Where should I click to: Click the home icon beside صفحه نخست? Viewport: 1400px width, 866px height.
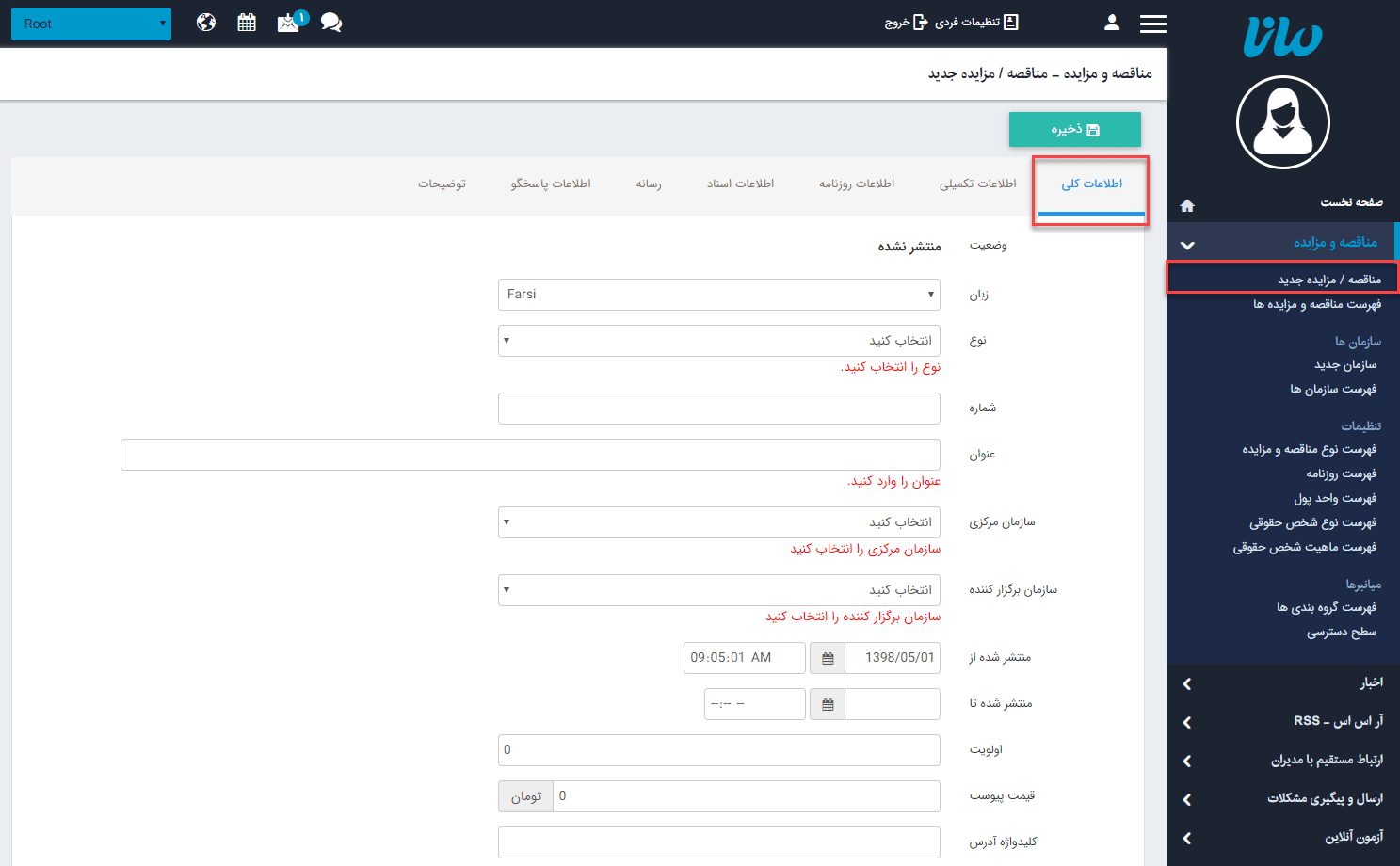click(x=1187, y=204)
